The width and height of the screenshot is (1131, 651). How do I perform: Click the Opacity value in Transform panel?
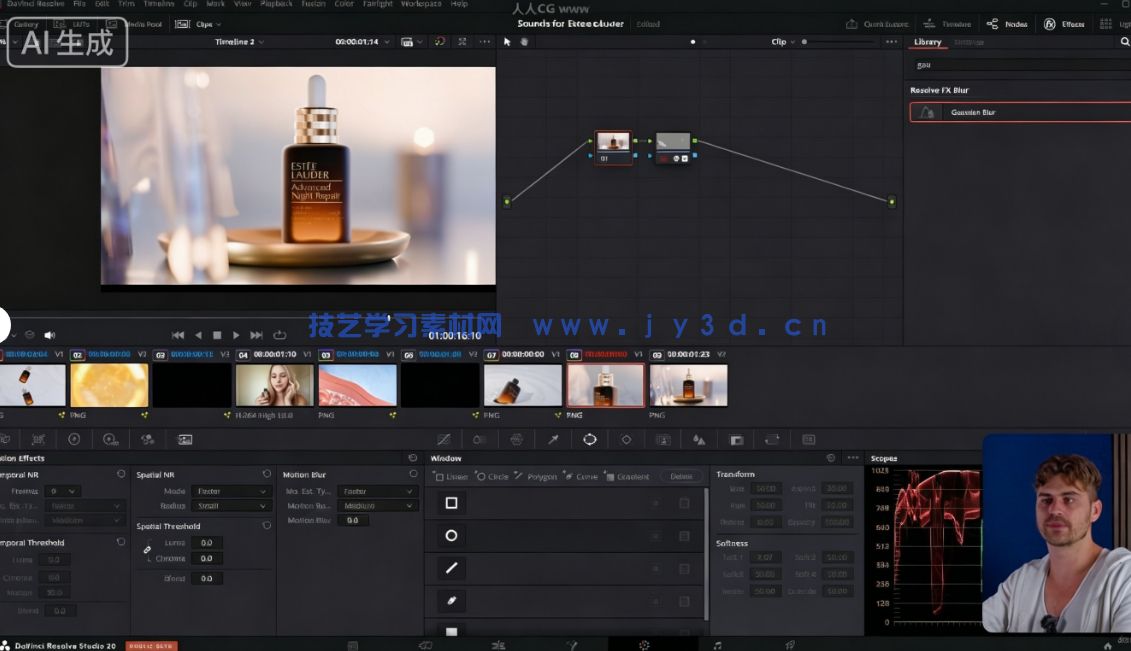pos(838,522)
